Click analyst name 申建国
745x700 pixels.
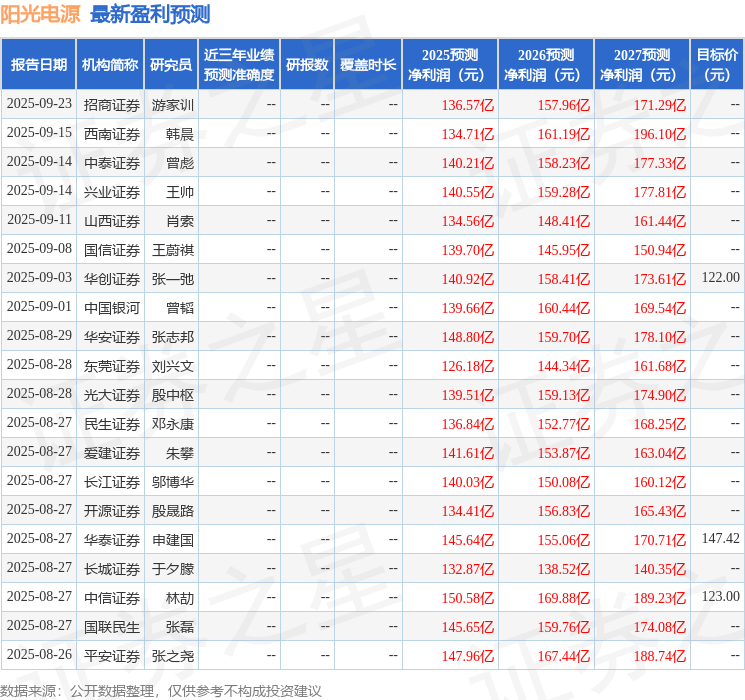coord(173,540)
